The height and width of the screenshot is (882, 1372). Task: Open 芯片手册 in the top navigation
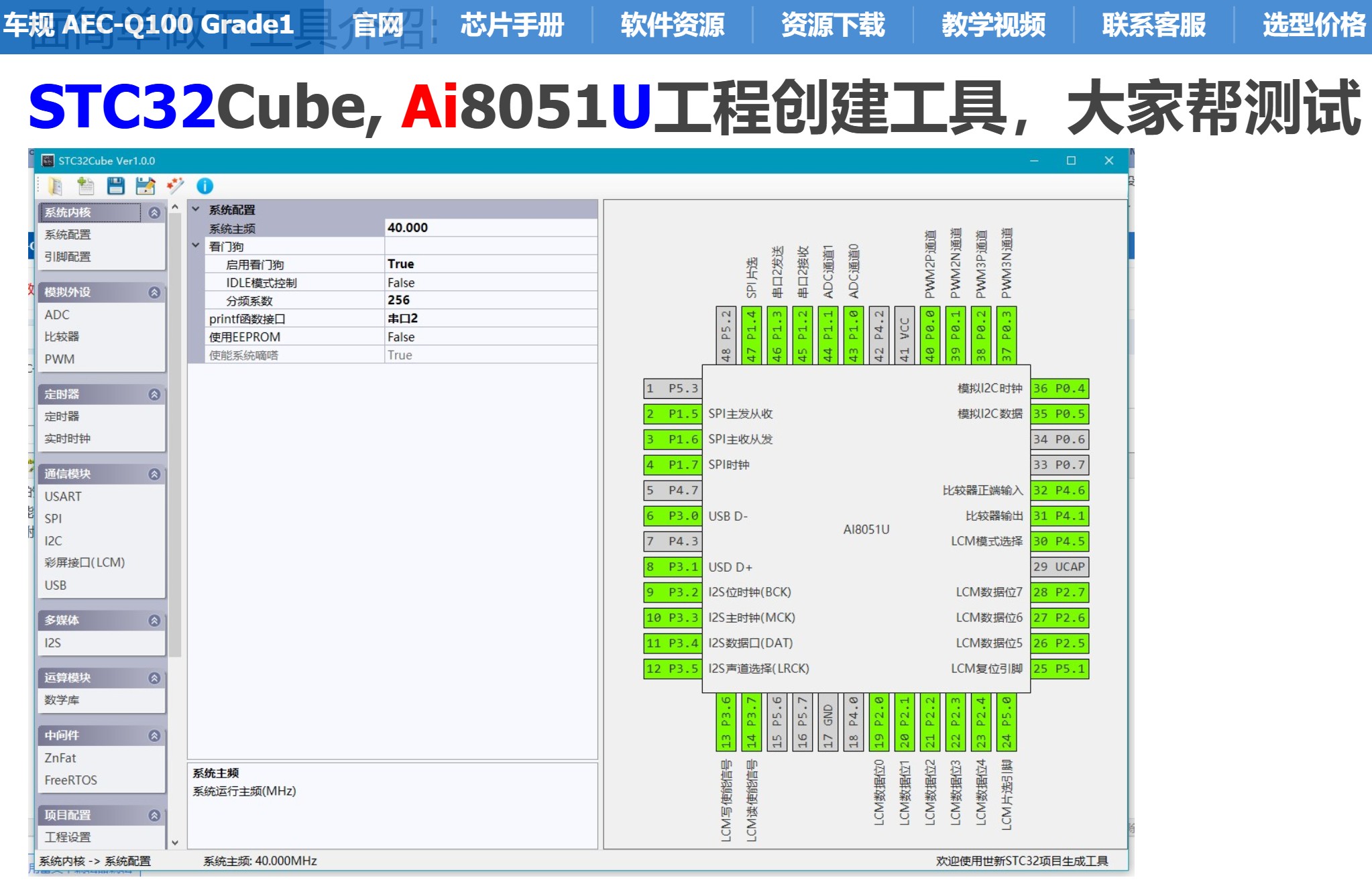point(512,25)
